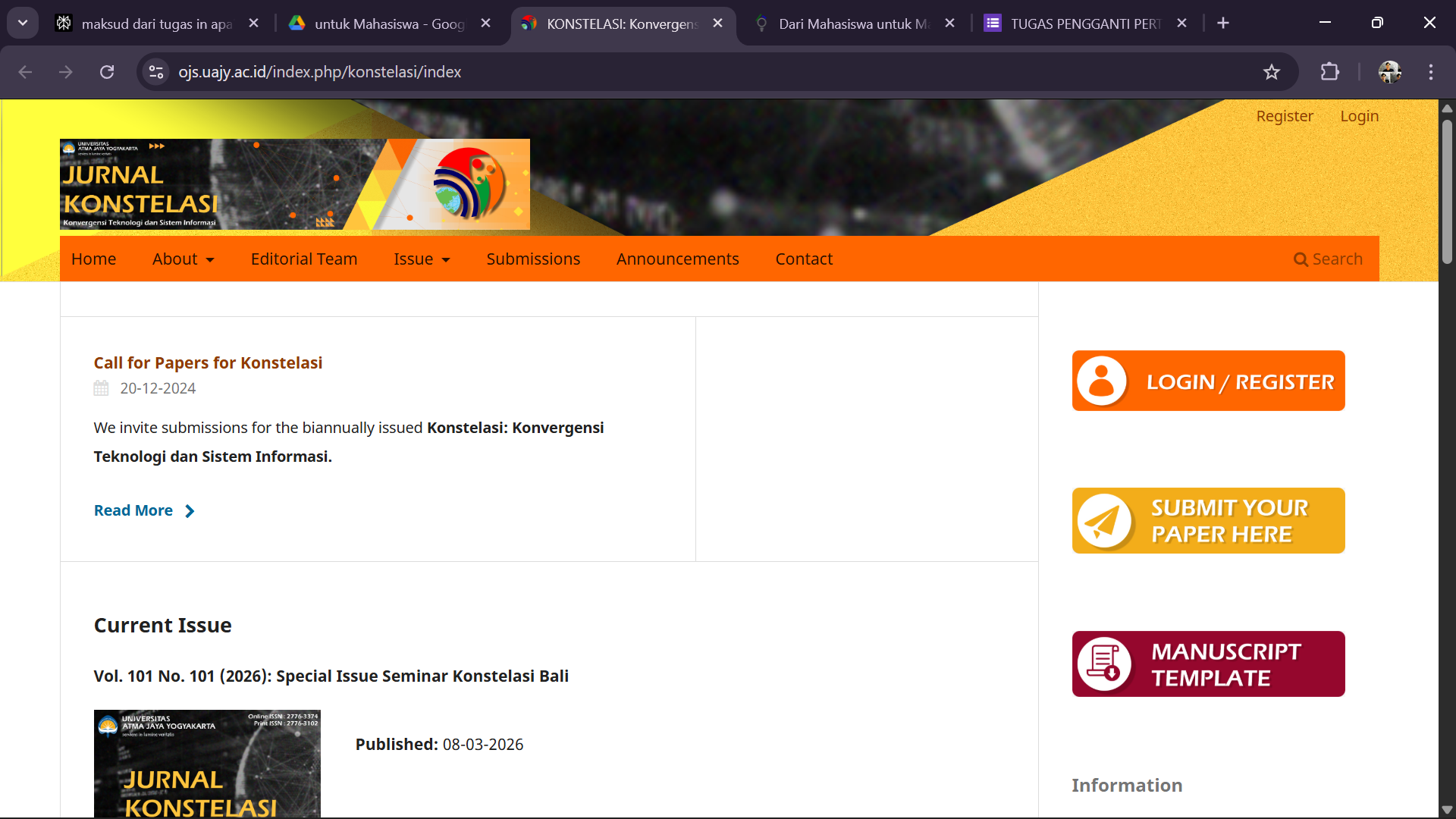Open the extensions puzzle icon
This screenshot has height=819, width=1456.
pyautogui.click(x=1330, y=72)
